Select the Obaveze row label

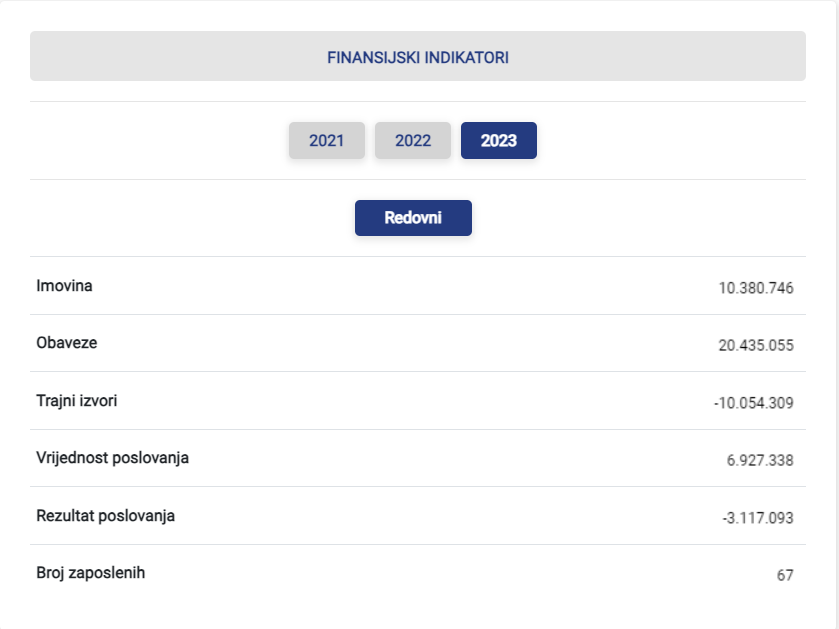pos(67,343)
